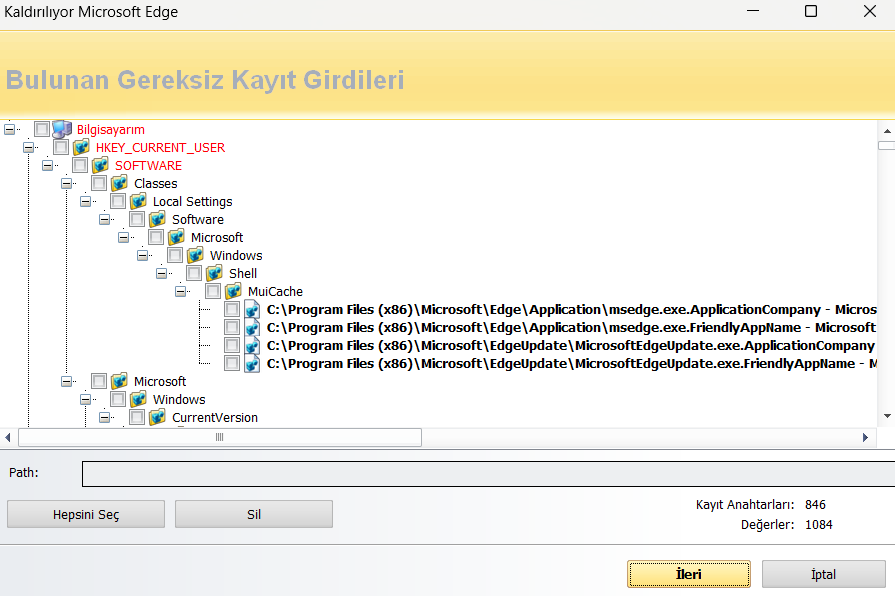Tick the Classes key checkbox
895x596 pixels.
click(x=99, y=183)
